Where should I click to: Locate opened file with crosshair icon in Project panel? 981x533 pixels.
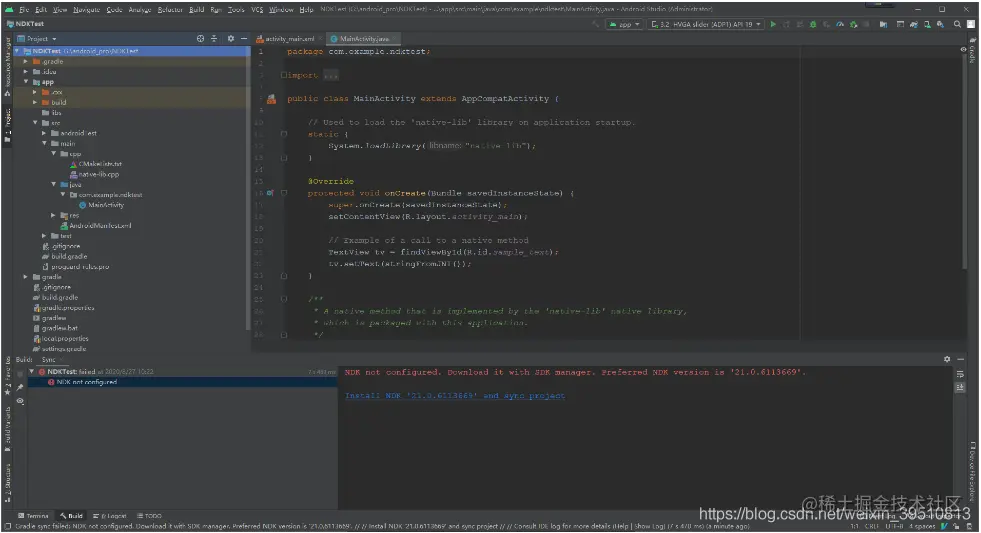pyautogui.click(x=200, y=39)
